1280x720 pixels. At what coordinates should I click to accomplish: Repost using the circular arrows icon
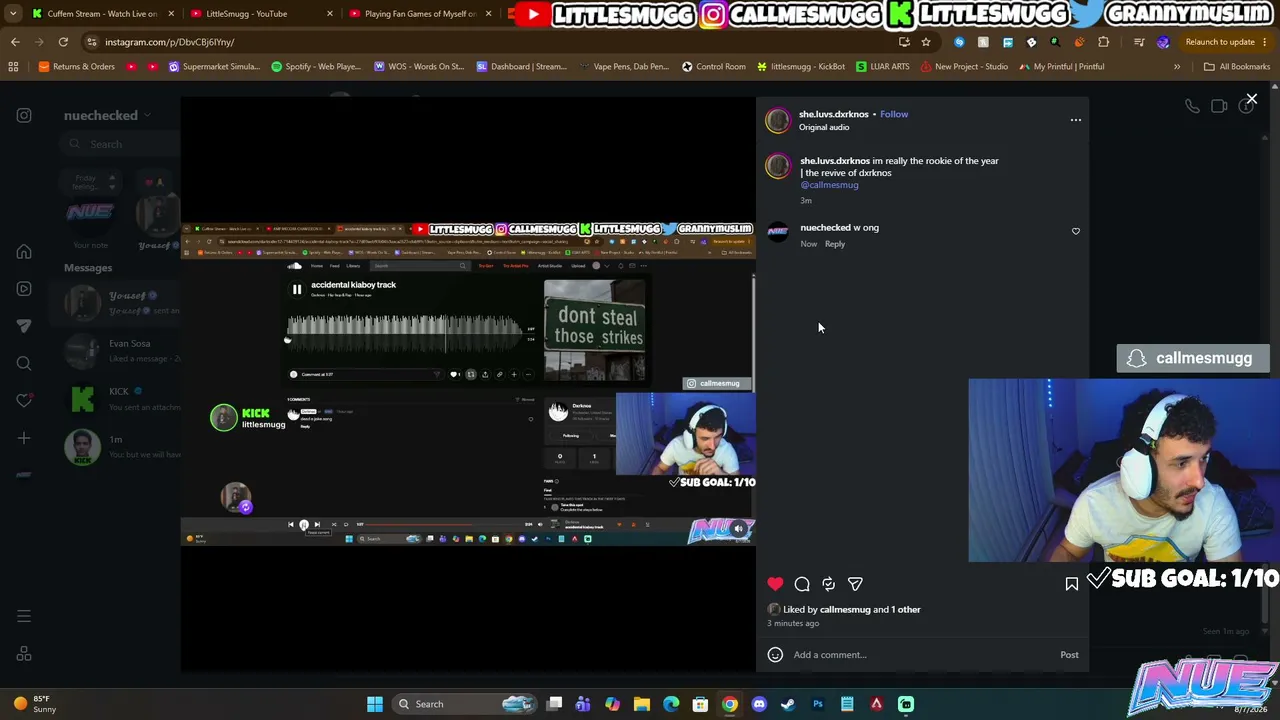click(828, 584)
